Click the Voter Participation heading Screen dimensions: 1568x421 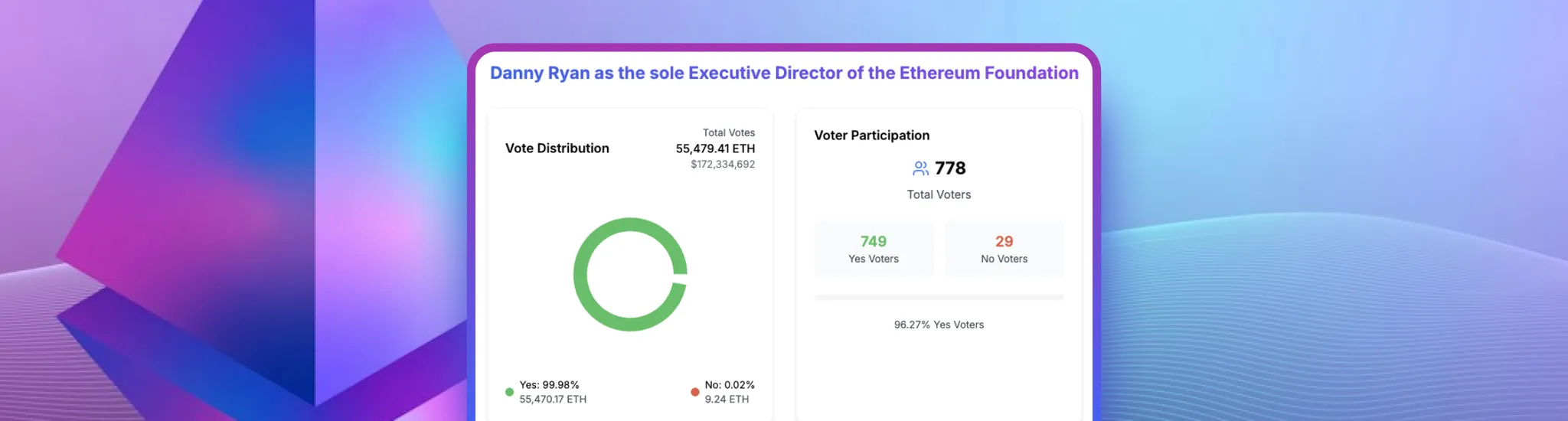(871, 135)
